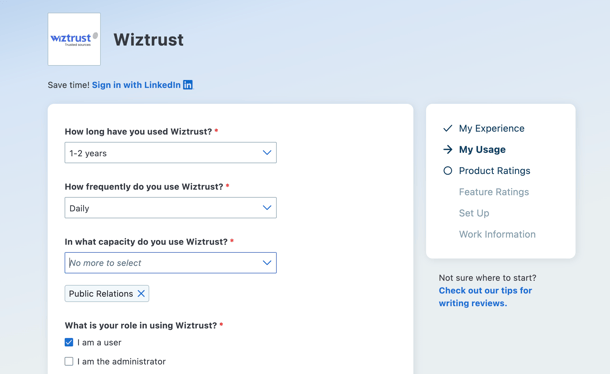Click the Wiztrust page heading
The image size is (610, 374).
[x=149, y=40]
